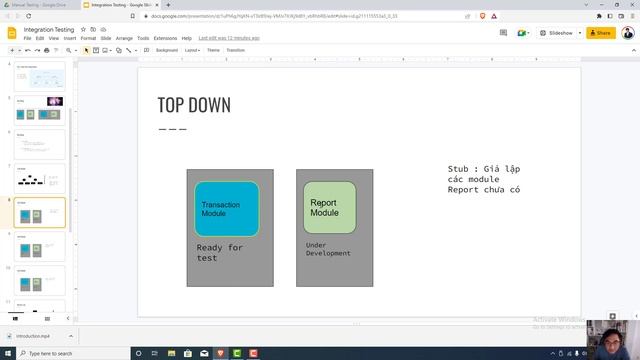Open the 'Last edit was' version history link
Screen dimensions: 640x360
point(229,38)
